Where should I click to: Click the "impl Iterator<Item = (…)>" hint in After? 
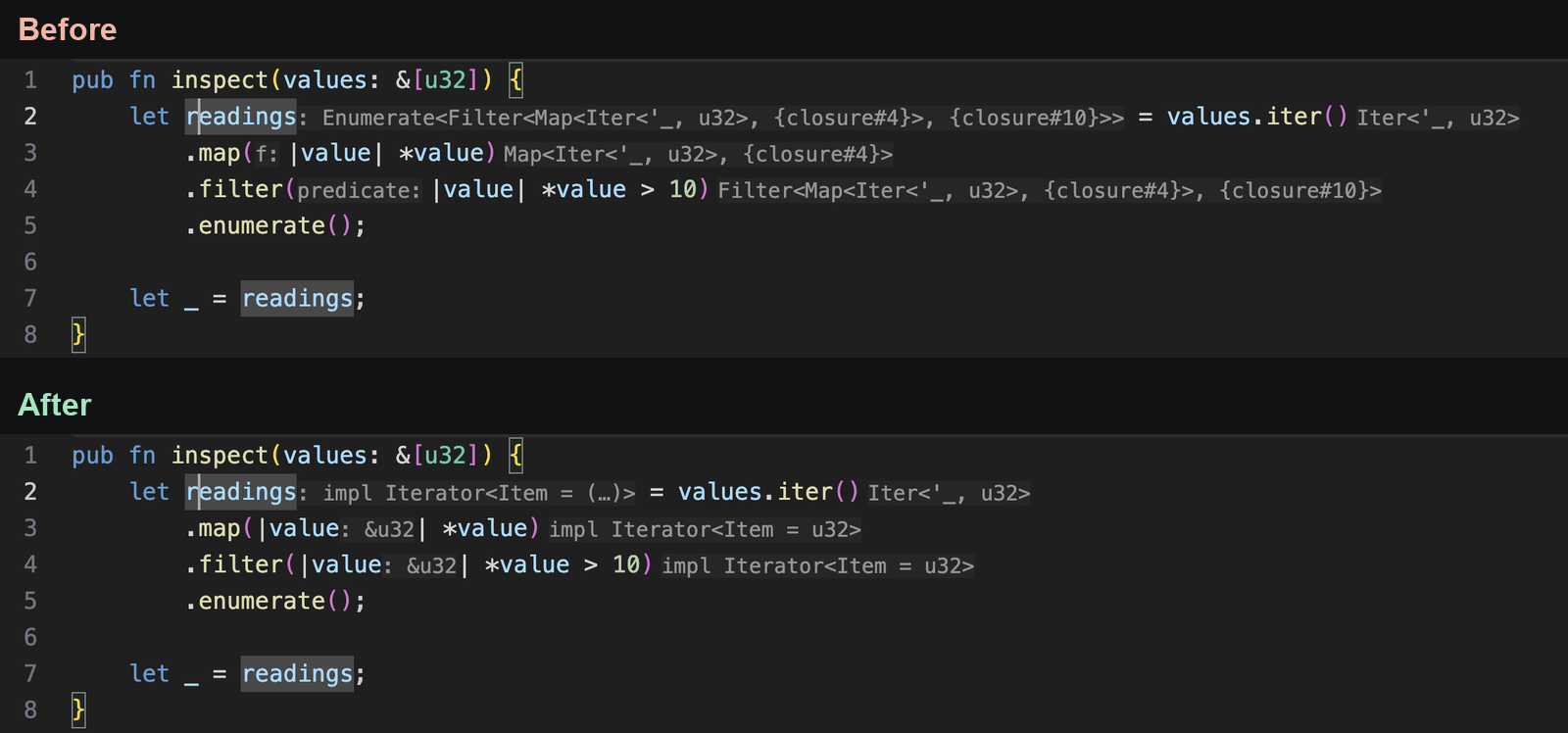coord(479,493)
